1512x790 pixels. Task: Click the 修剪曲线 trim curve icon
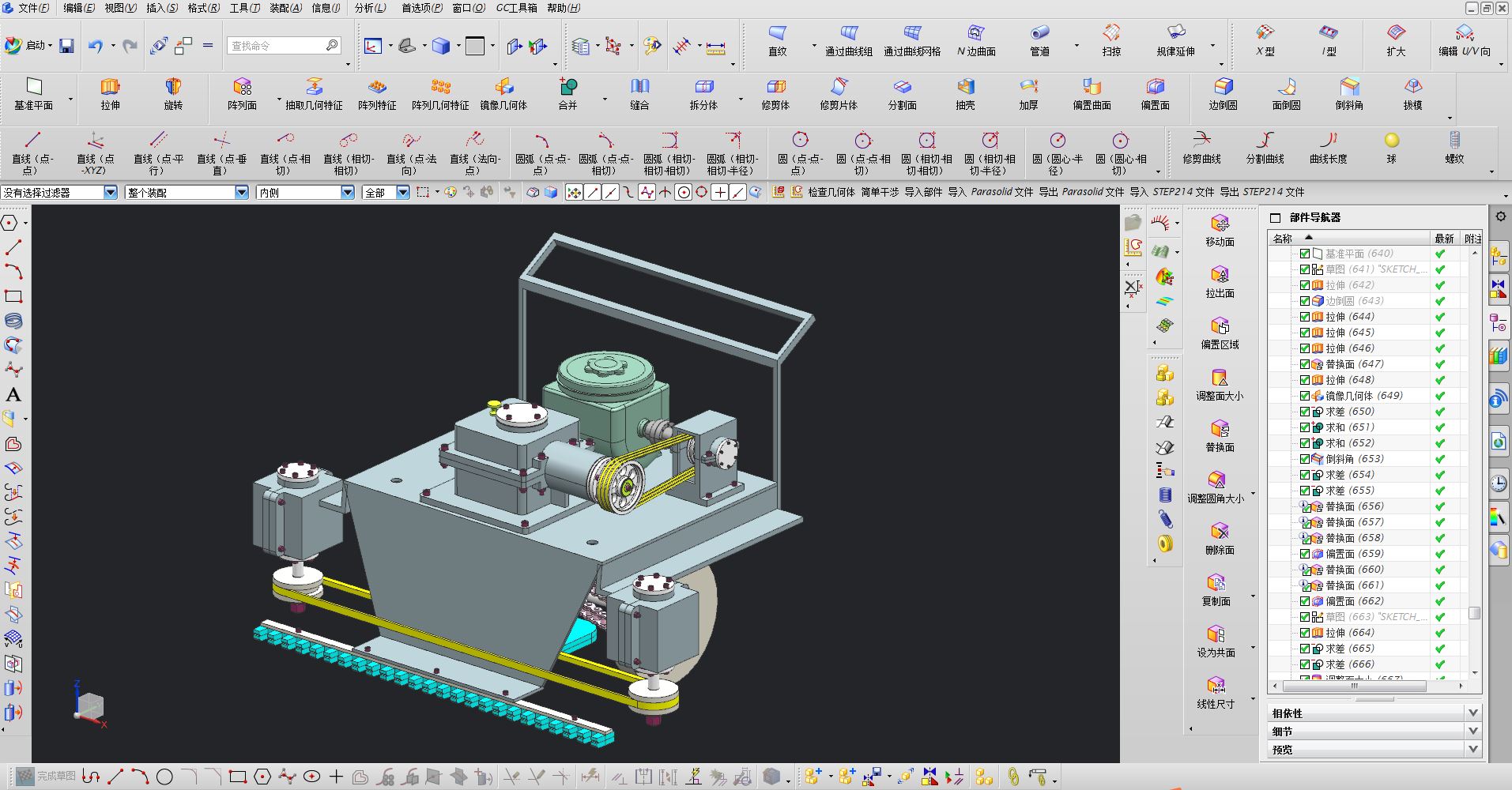point(1201,140)
